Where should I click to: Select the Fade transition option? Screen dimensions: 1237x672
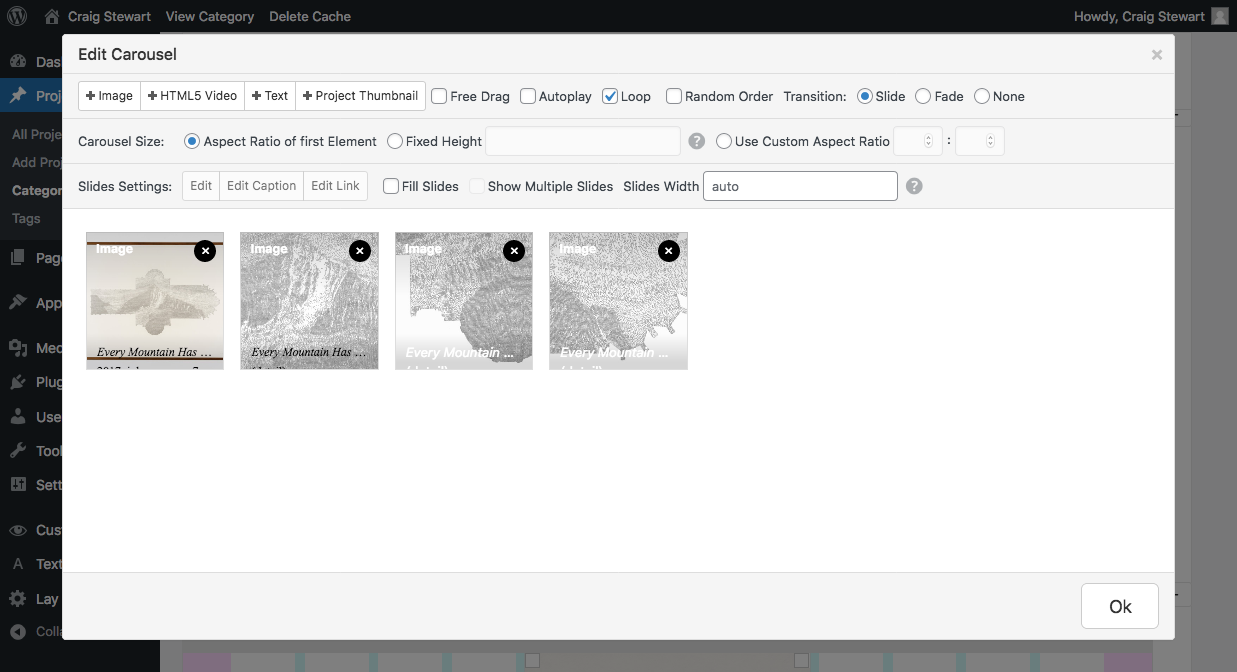pos(923,96)
